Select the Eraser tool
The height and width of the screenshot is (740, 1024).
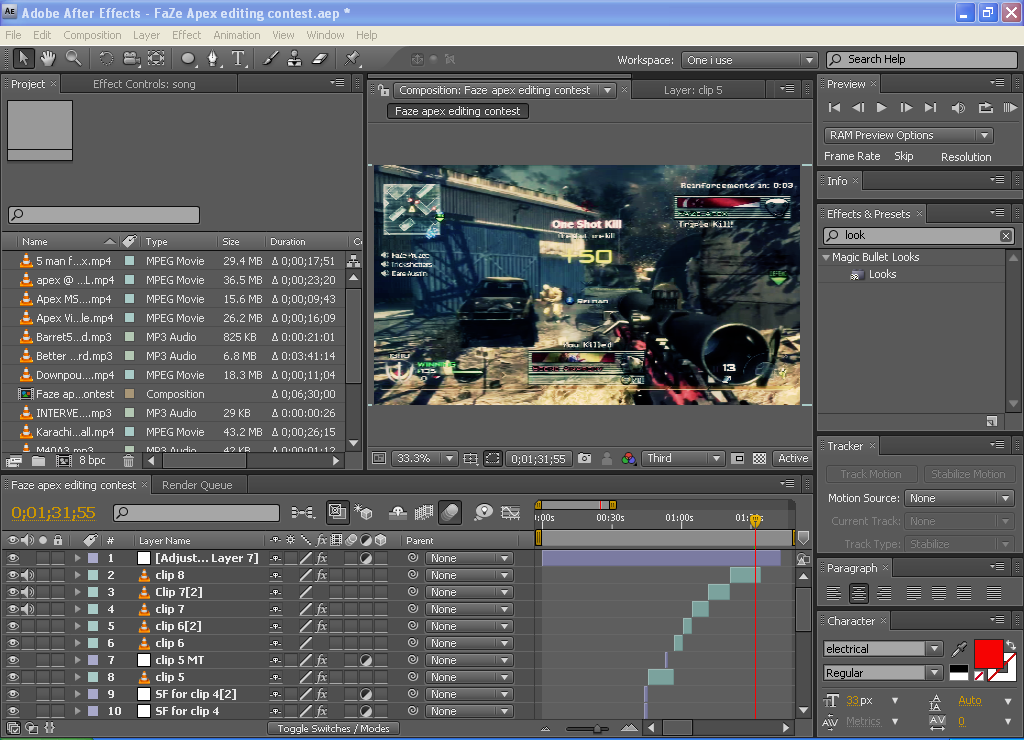[320, 59]
